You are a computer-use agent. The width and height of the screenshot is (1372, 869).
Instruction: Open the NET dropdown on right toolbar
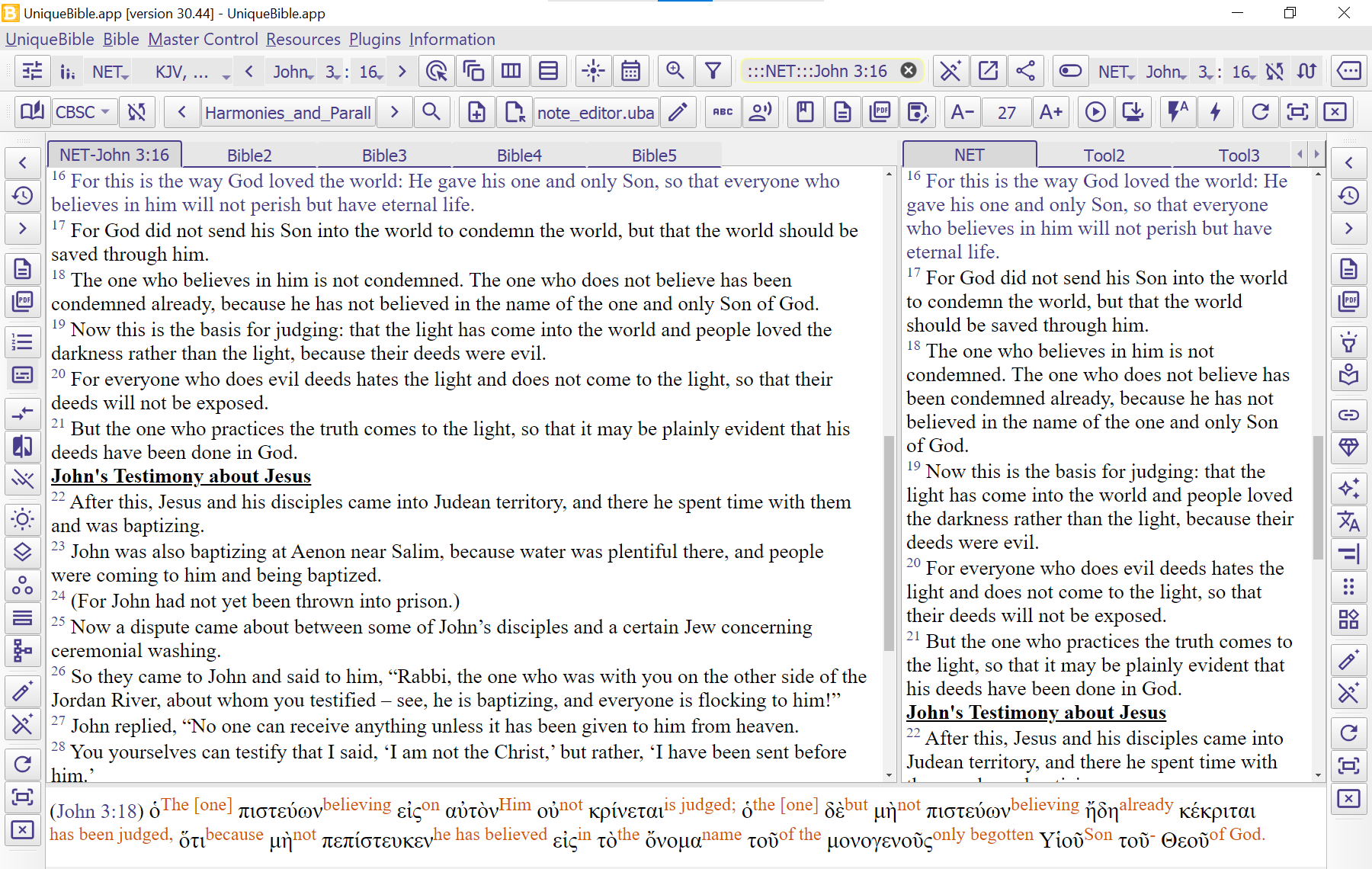pos(1117,72)
